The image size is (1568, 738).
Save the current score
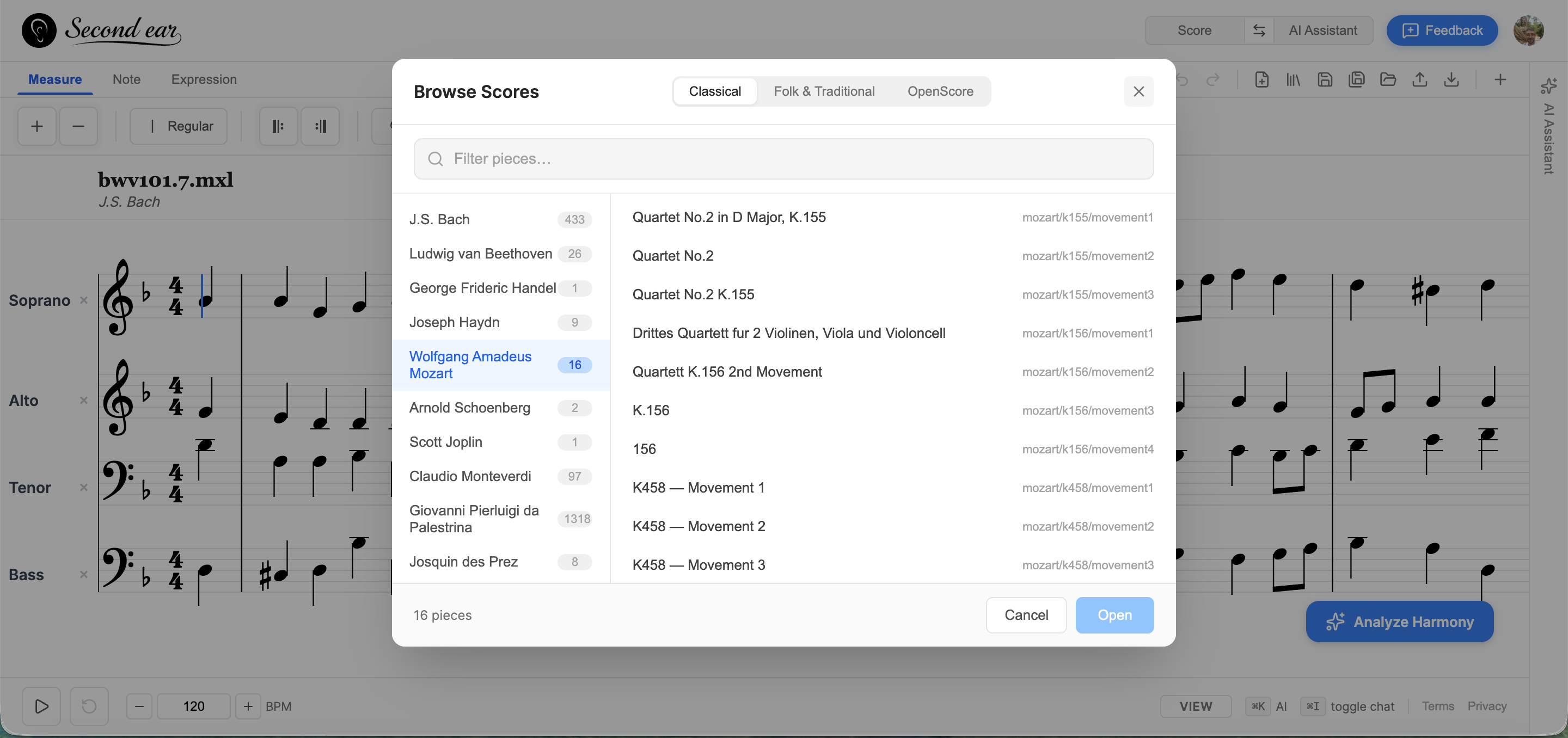tap(1325, 79)
